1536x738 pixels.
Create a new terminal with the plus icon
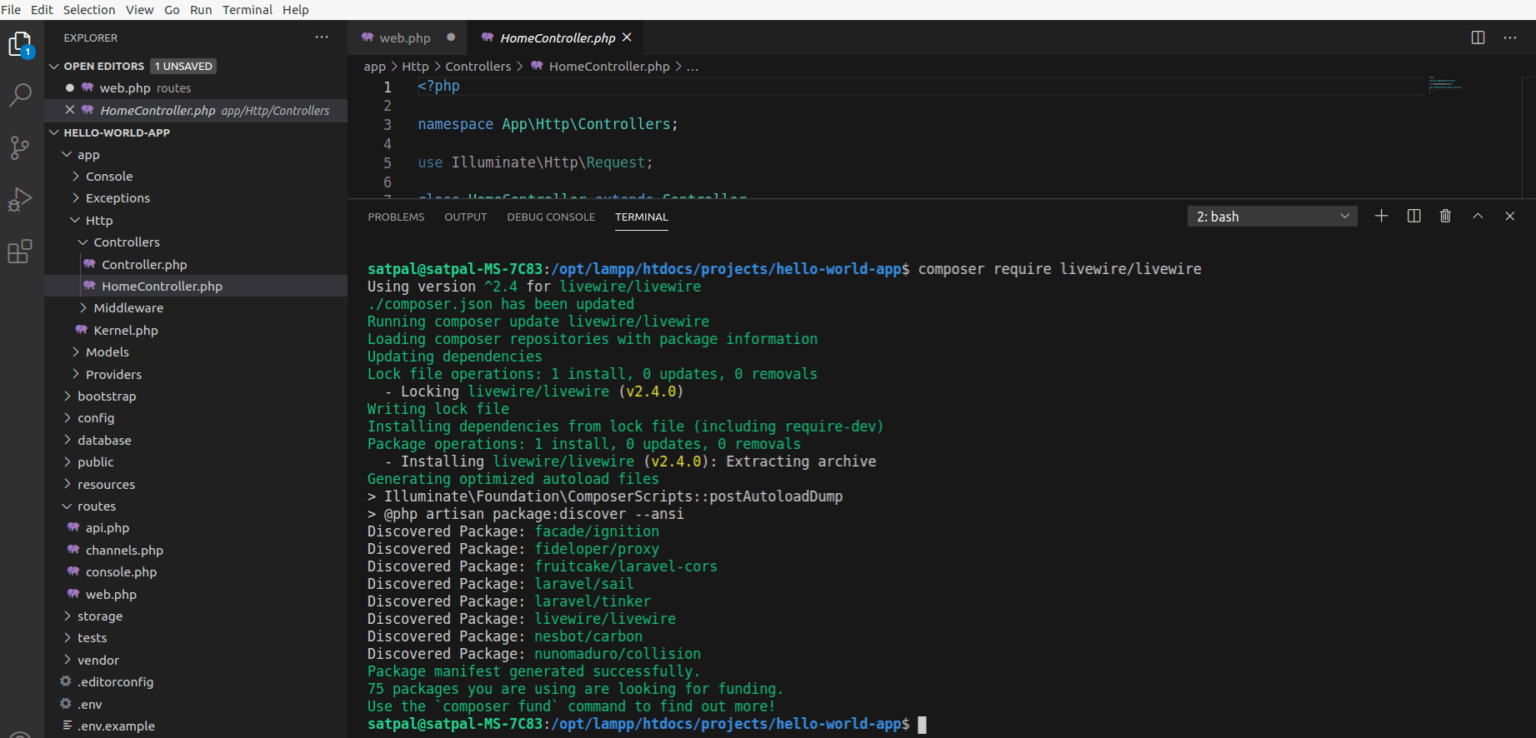click(1381, 215)
